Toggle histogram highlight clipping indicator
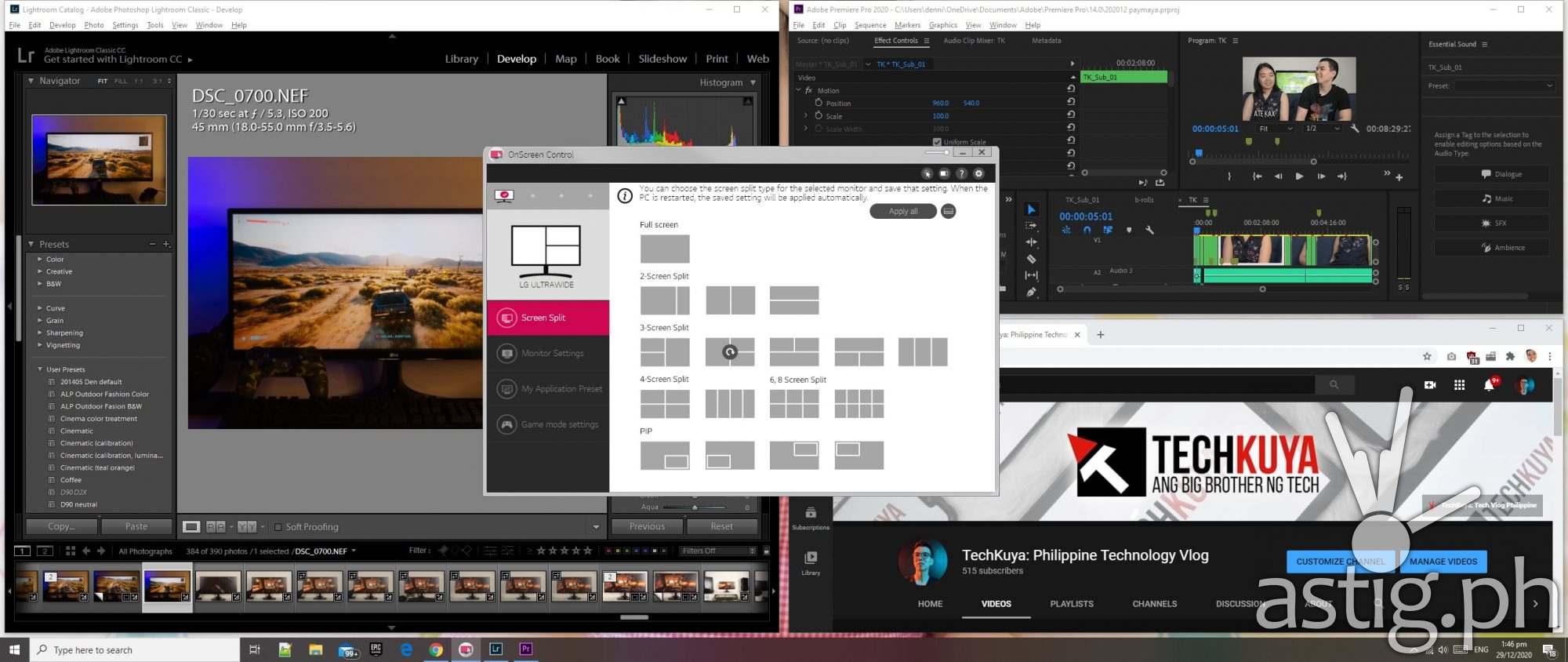Image resolution: width=1568 pixels, height=662 pixels. pos(748,101)
